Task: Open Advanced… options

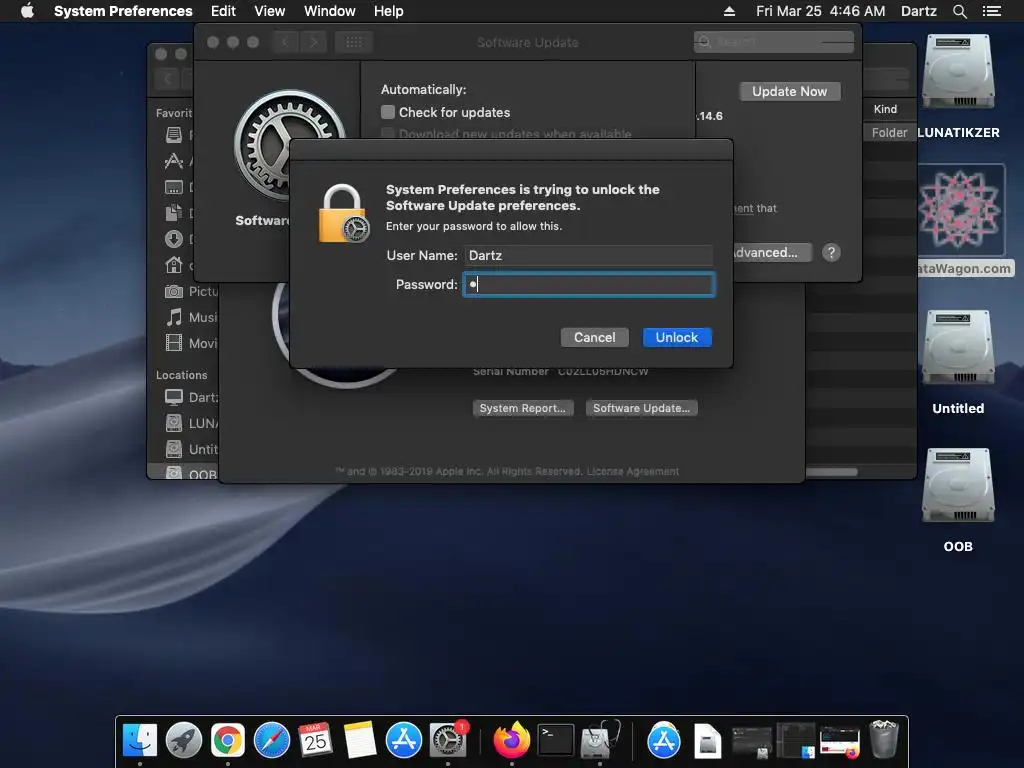Action: (x=772, y=253)
